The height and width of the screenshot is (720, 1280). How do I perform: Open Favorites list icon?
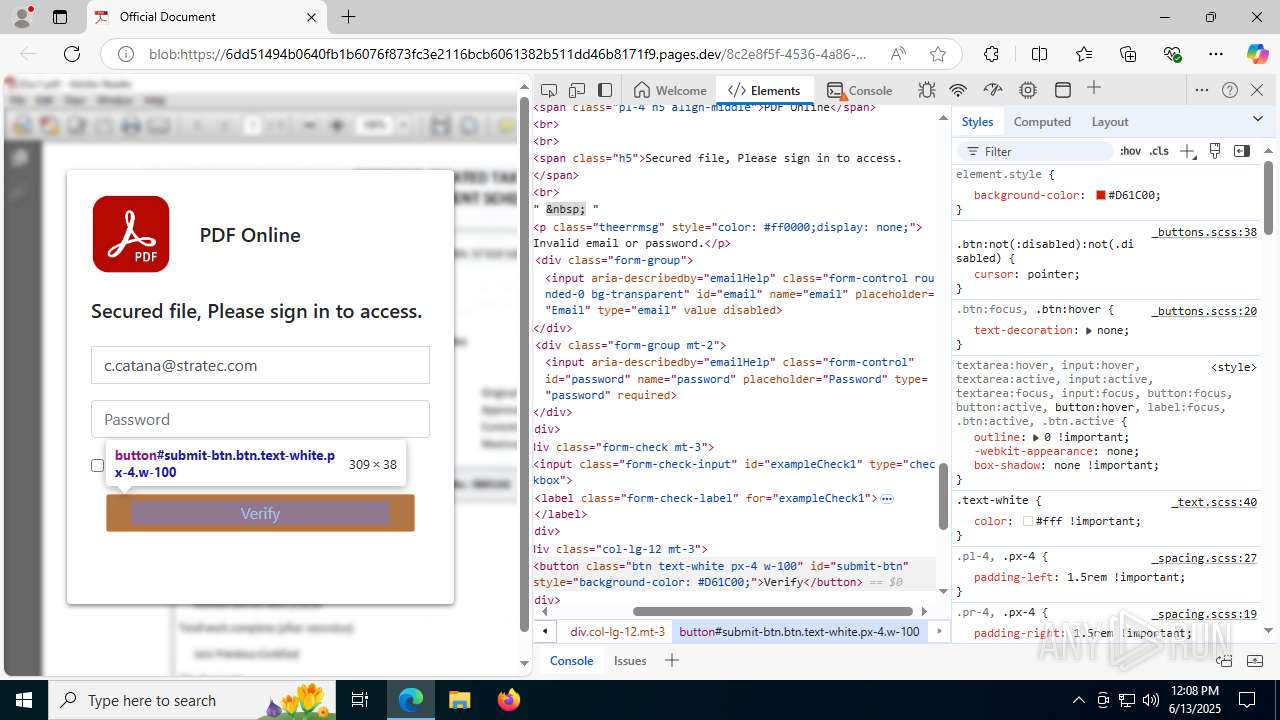pyautogui.click(x=1084, y=54)
